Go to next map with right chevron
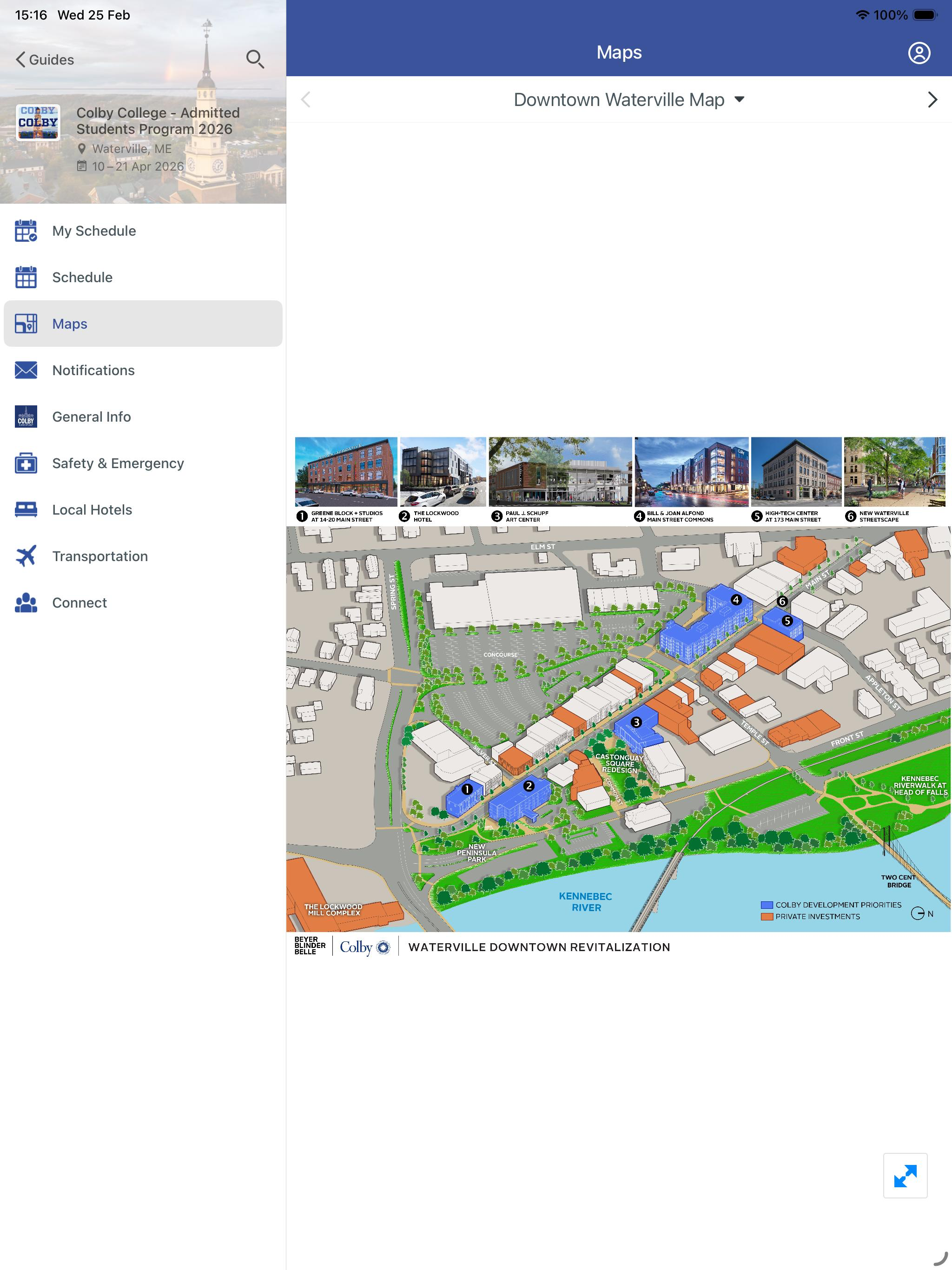Viewport: 952px width, 1270px height. click(932, 100)
